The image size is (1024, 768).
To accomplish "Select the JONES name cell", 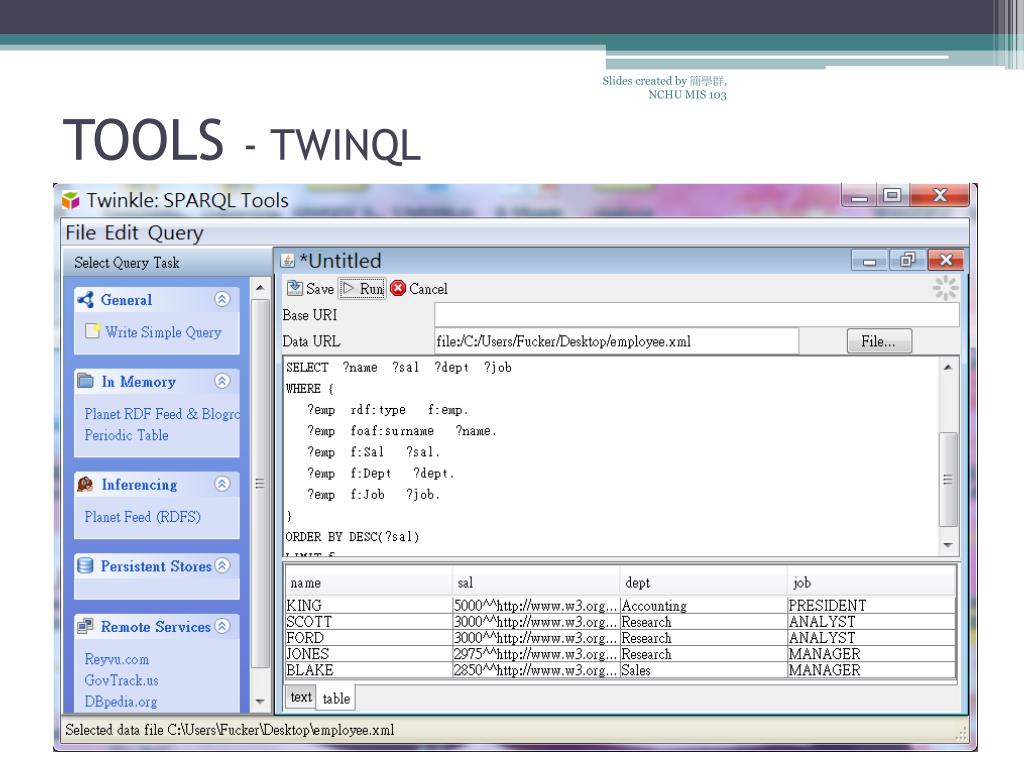I will (369, 654).
